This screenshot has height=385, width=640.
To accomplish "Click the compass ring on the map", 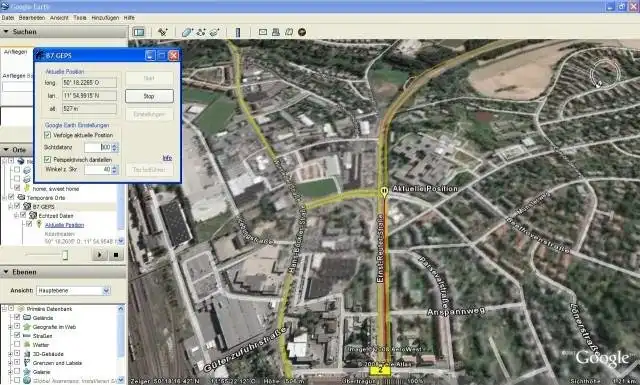I will point(605,74).
